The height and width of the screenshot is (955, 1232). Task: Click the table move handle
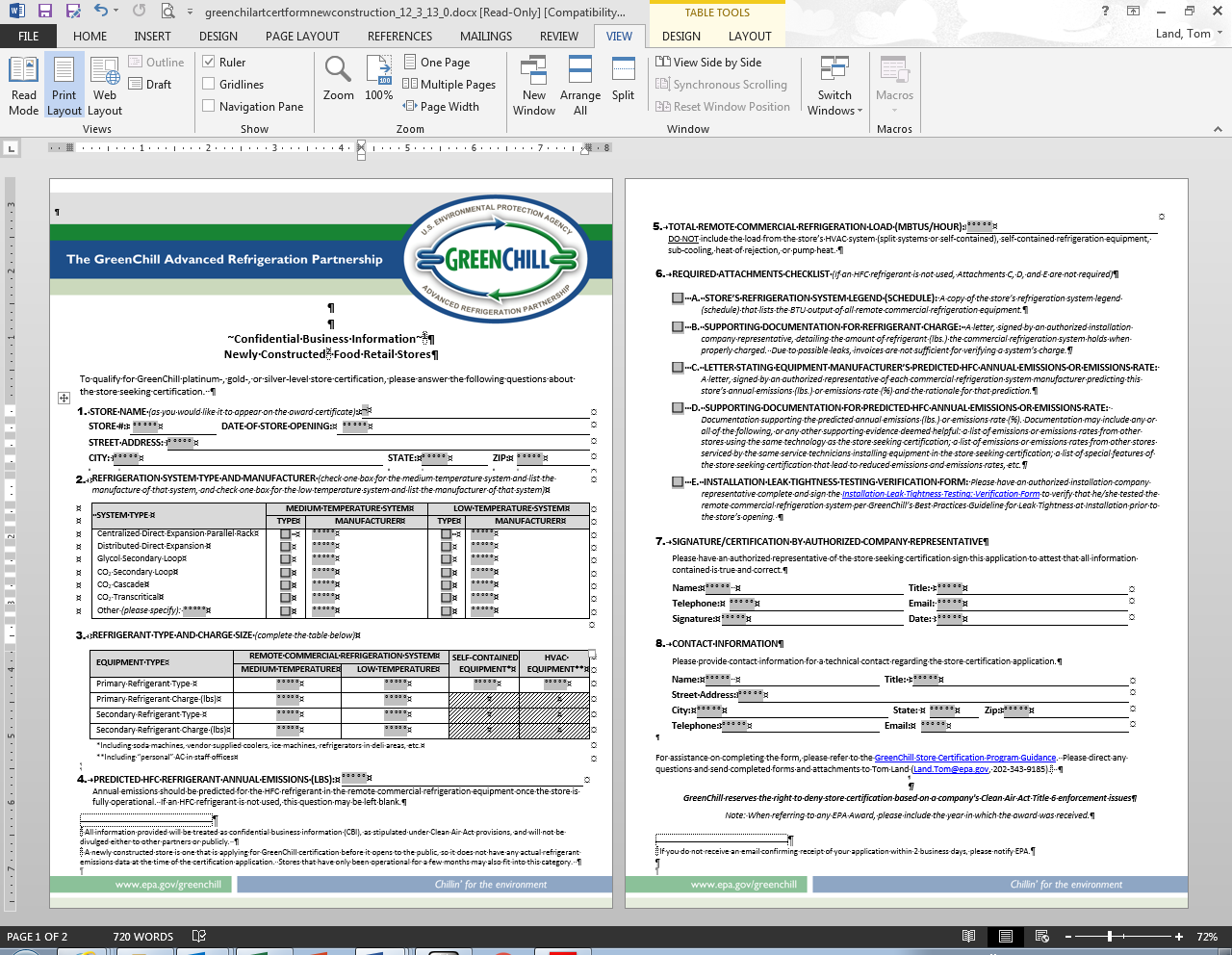point(64,398)
